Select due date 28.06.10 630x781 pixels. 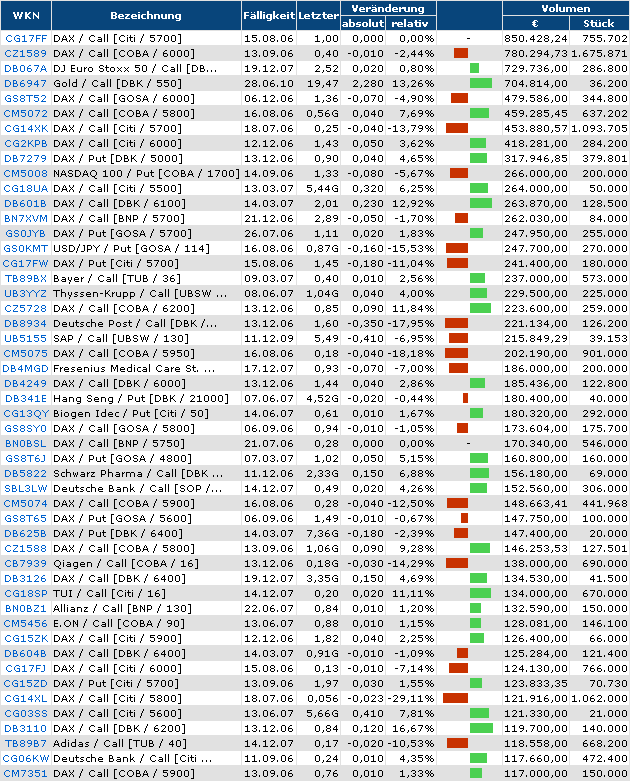tap(269, 83)
